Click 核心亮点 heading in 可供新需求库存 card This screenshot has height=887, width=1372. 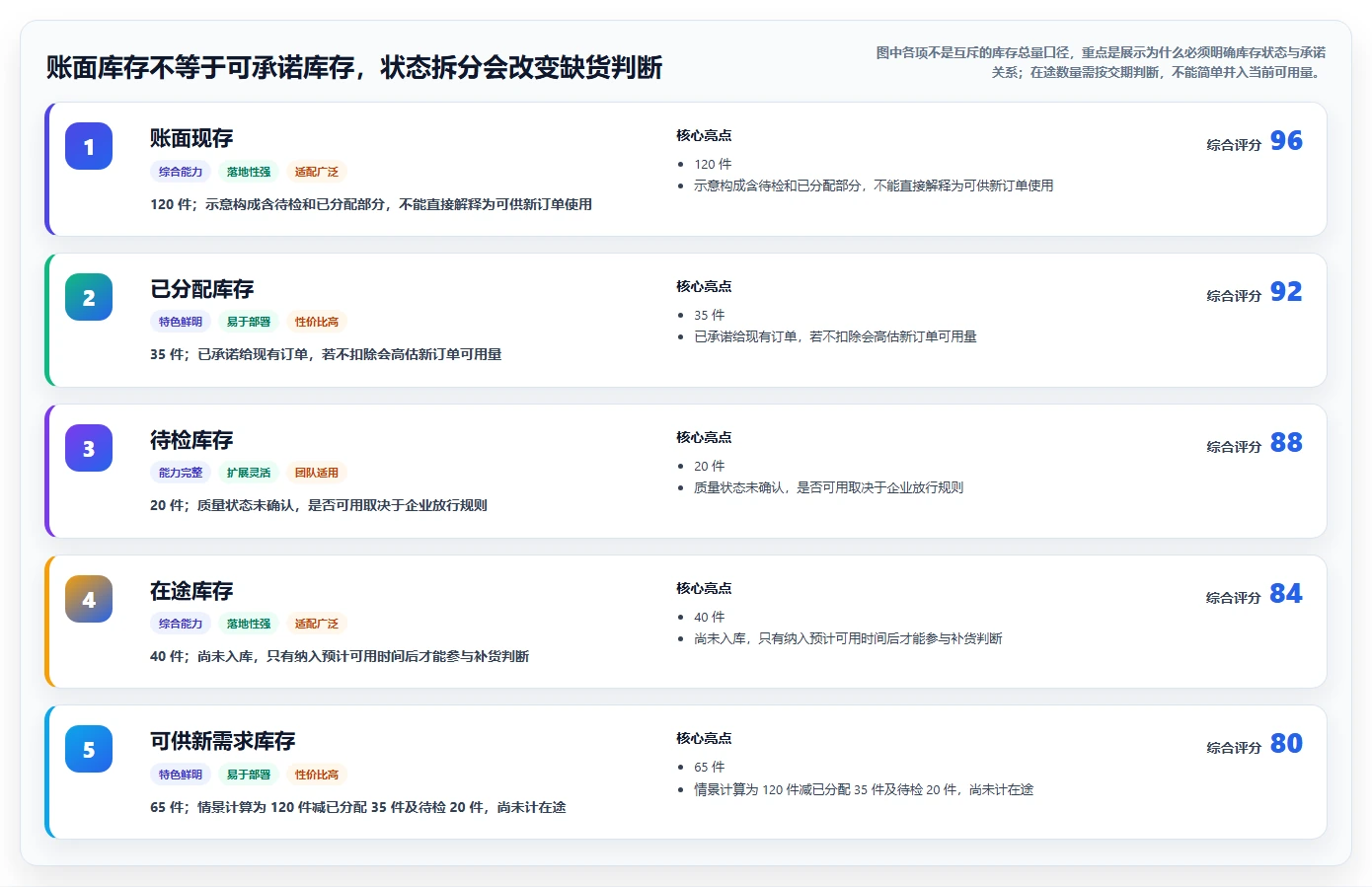point(704,739)
